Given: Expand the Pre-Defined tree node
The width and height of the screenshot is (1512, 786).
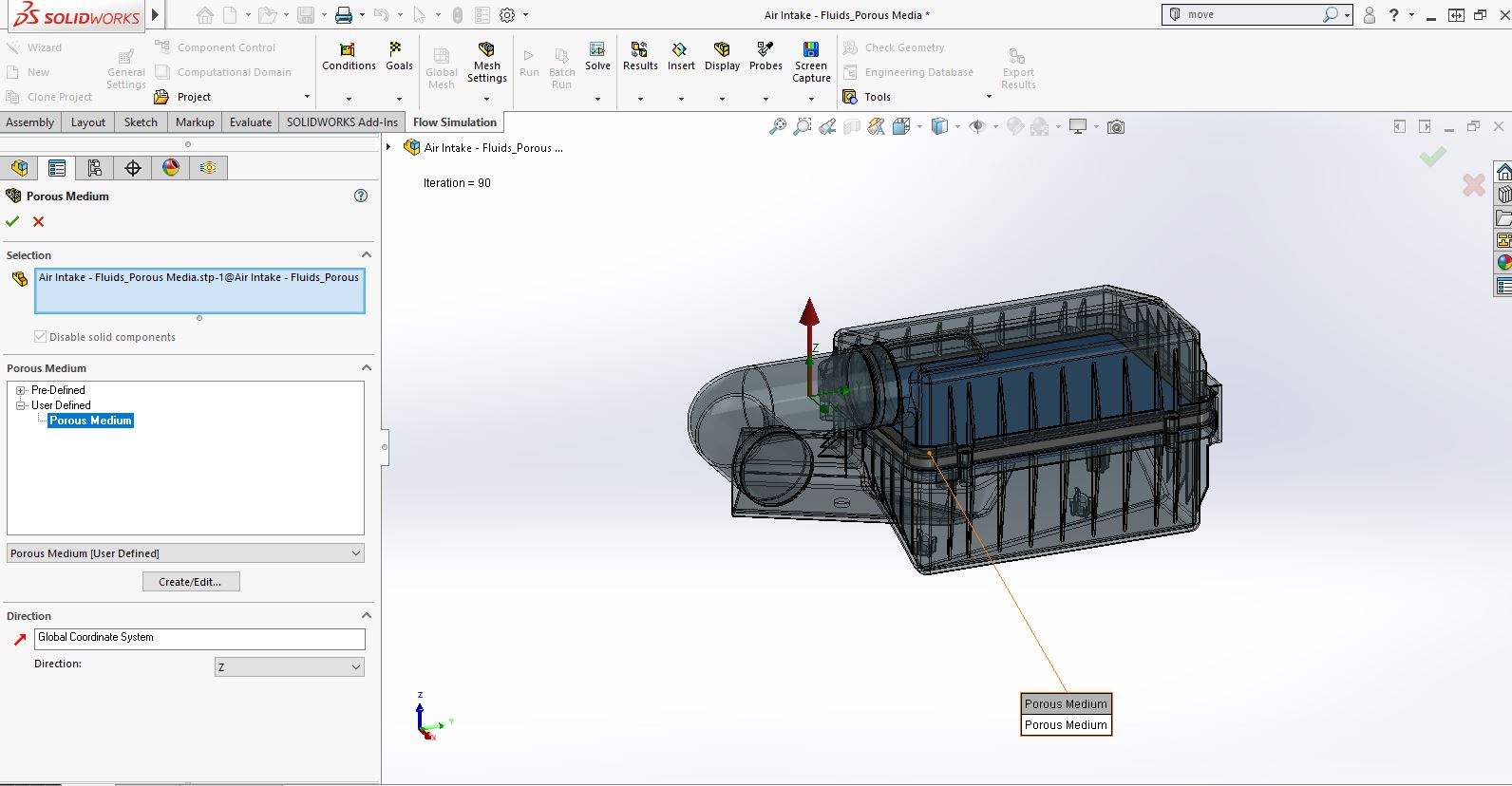Looking at the screenshot, I should pos(21,390).
